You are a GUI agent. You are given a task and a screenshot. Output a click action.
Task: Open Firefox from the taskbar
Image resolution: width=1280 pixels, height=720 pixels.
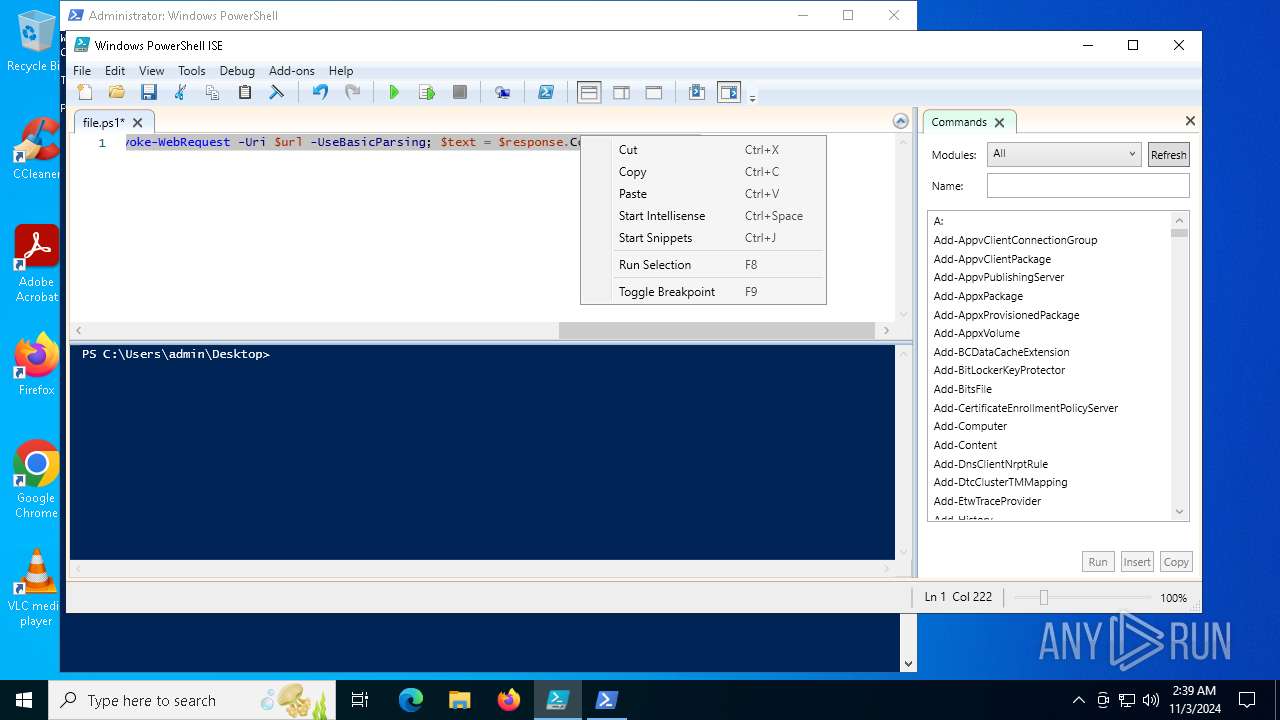pos(508,700)
